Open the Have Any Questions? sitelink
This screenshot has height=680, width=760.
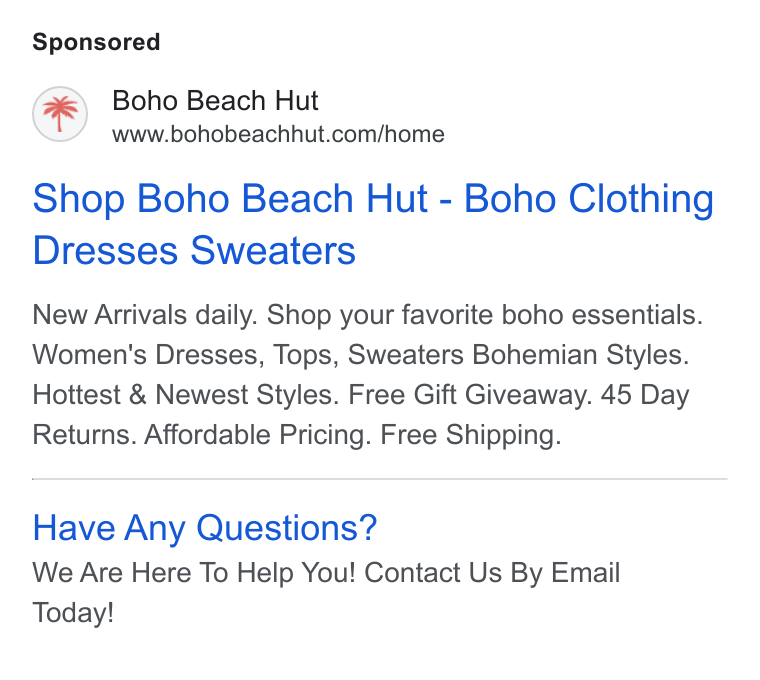(205, 528)
